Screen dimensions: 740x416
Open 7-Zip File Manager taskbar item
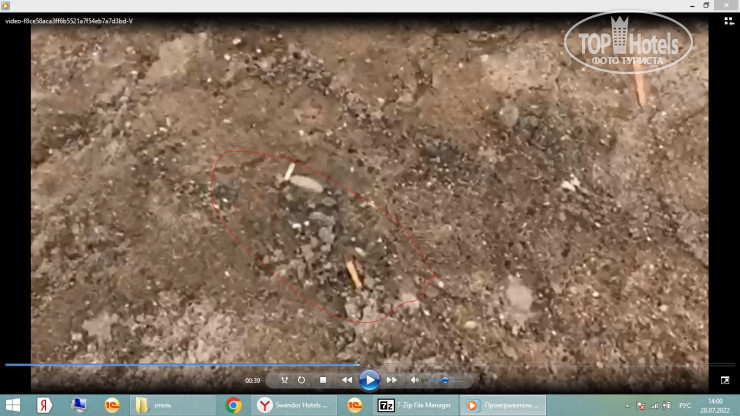click(x=415, y=405)
